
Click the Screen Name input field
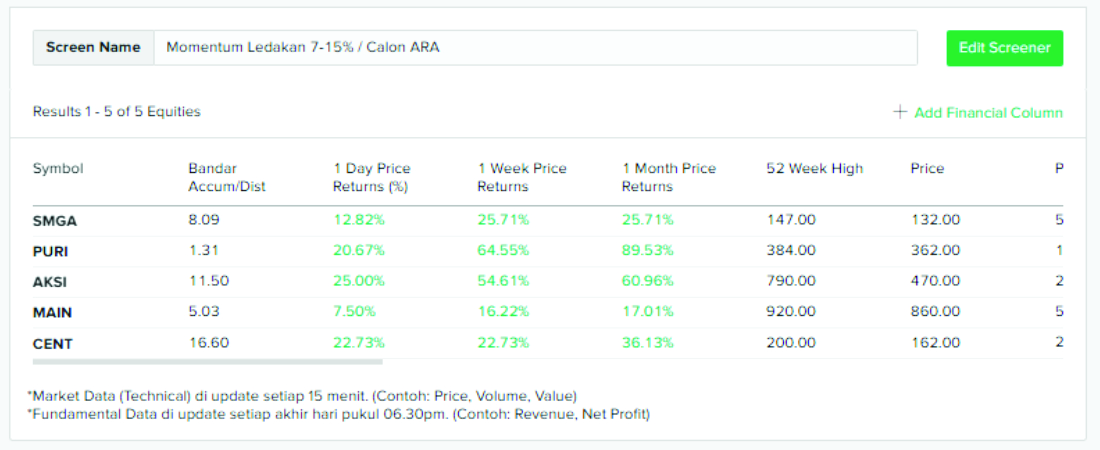[x=535, y=47]
